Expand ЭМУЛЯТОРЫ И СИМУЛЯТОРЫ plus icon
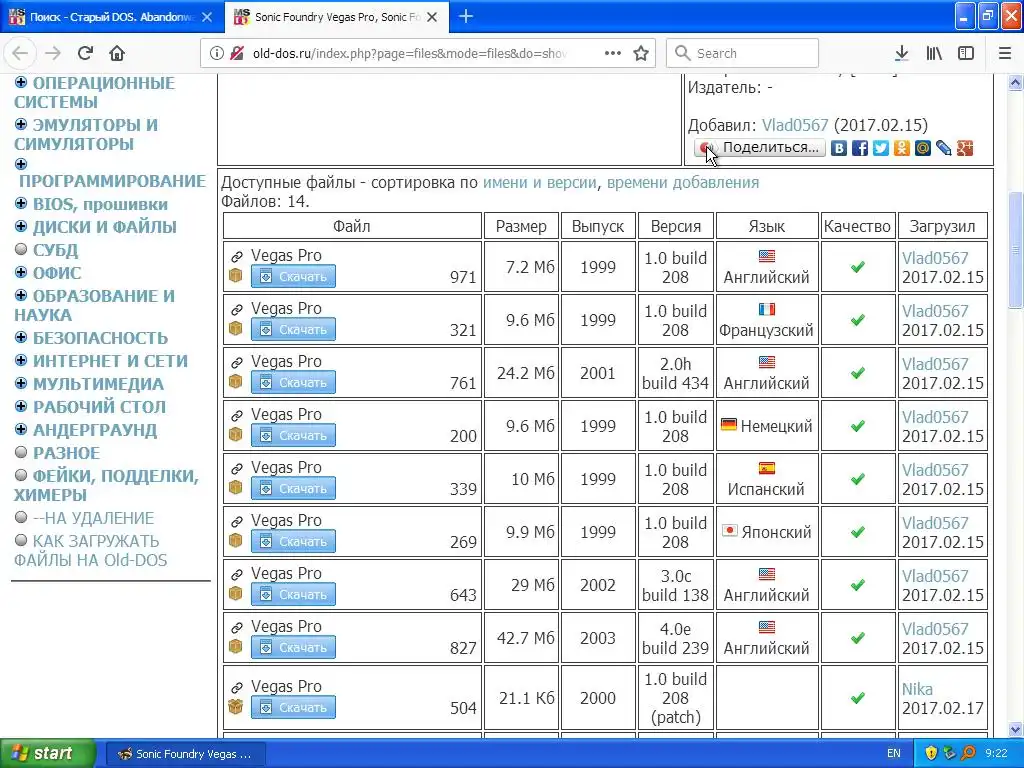The image size is (1024, 768). [x=21, y=124]
